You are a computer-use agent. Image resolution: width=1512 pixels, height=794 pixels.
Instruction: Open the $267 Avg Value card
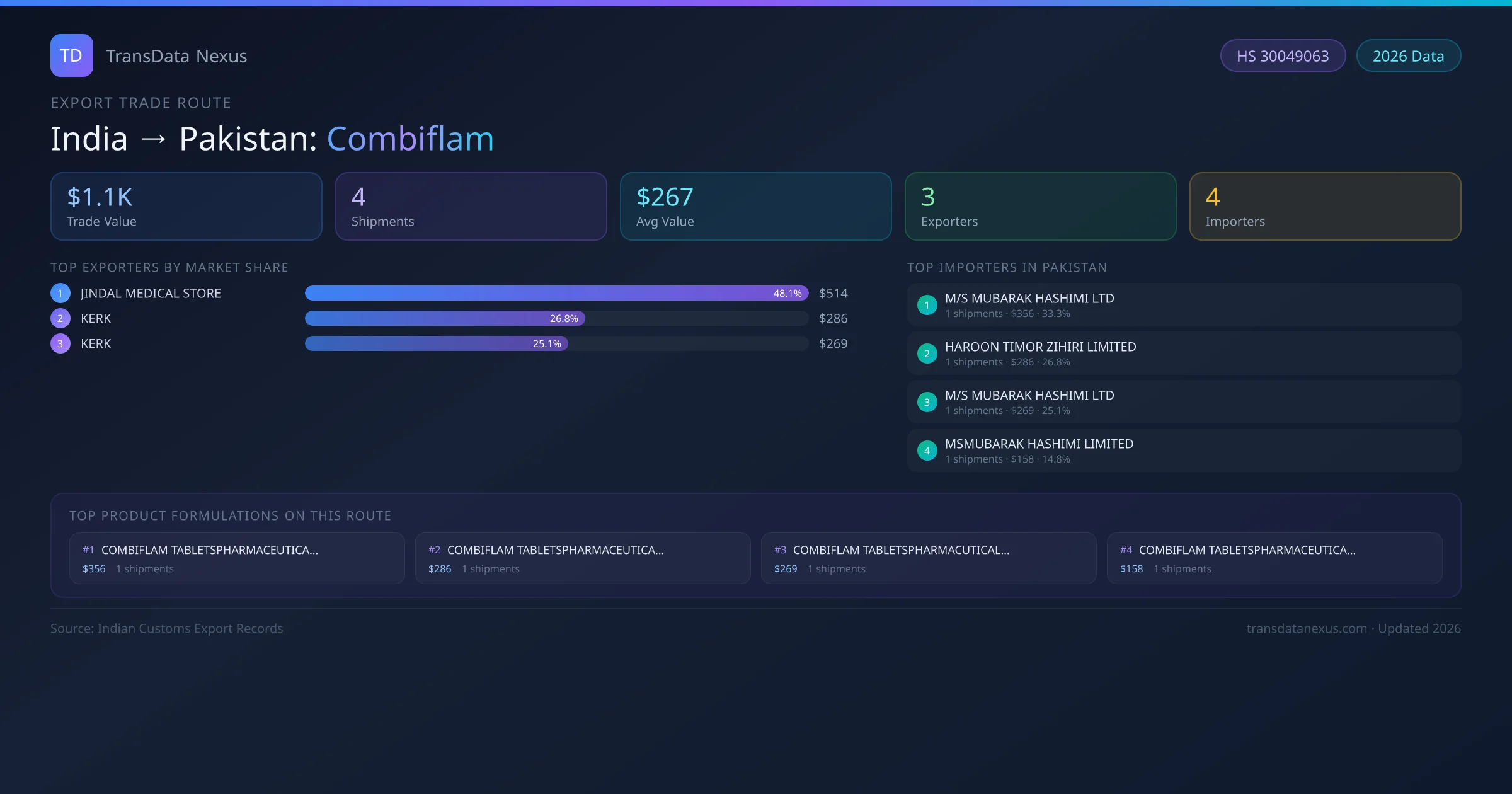(755, 207)
